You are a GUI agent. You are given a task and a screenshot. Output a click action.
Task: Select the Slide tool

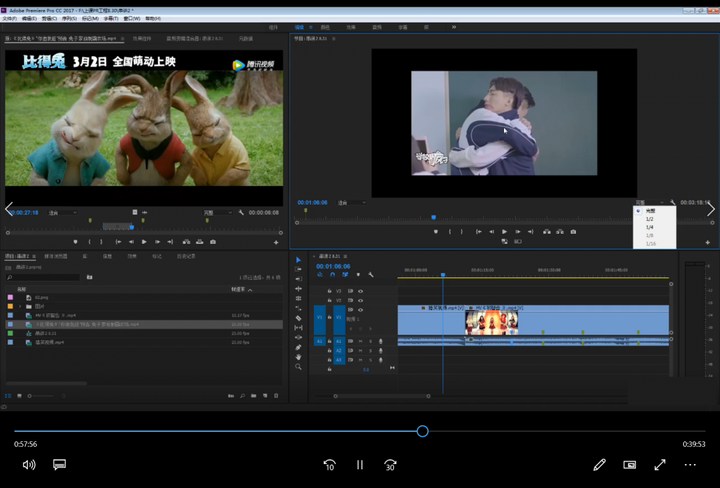[298, 337]
